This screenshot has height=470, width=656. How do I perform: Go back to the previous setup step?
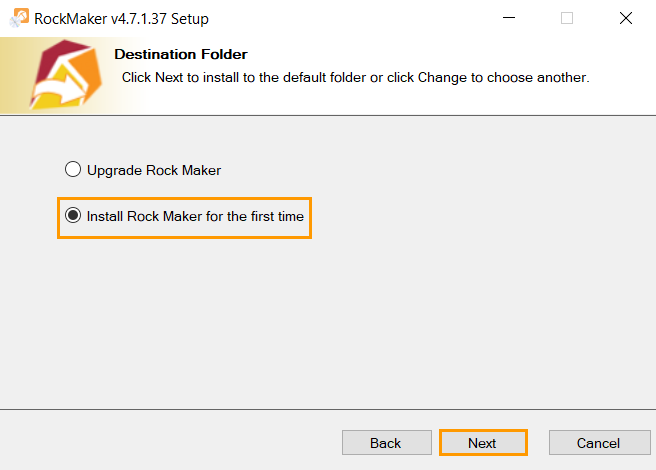point(387,443)
